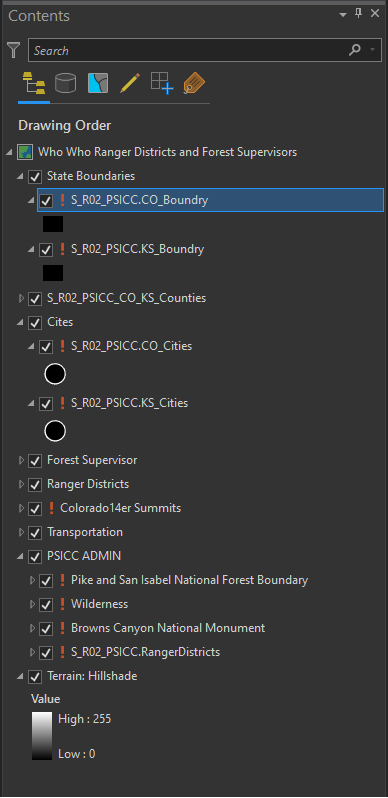Select Colorado14er Summits layer name
The height and width of the screenshot is (798, 388).
[121, 508]
